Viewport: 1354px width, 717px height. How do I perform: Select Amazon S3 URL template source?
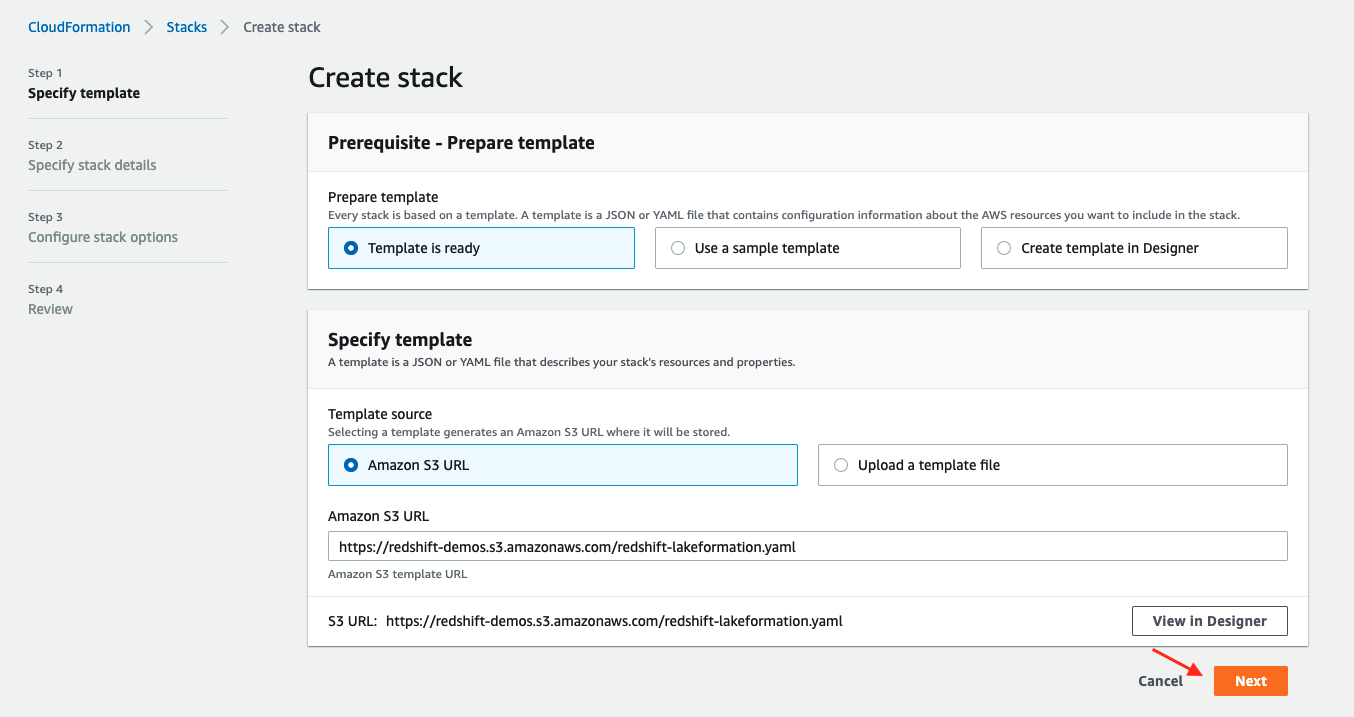pyautogui.click(x=351, y=465)
